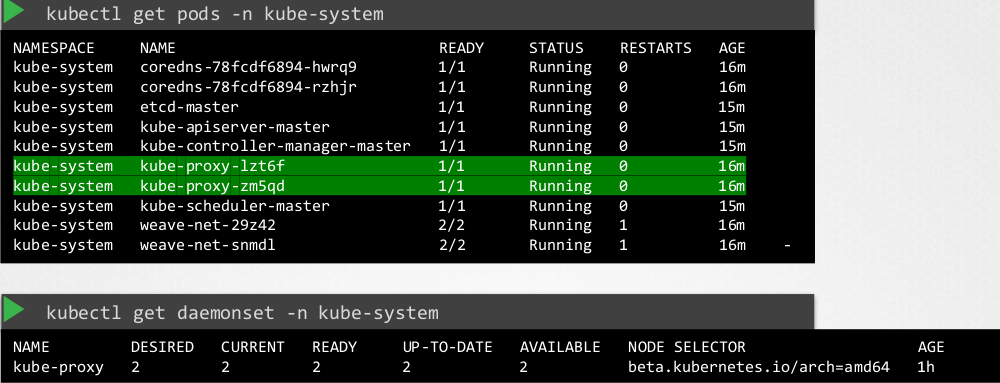The height and width of the screenshot is (383, 1000).
Task: Click the STATUS column header
Action: [556, 48]
